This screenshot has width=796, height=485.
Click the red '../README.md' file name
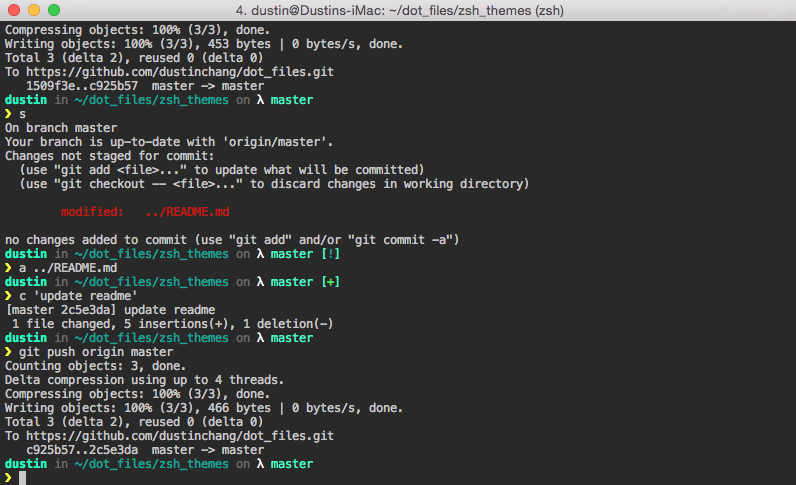(x=187, y=212)
